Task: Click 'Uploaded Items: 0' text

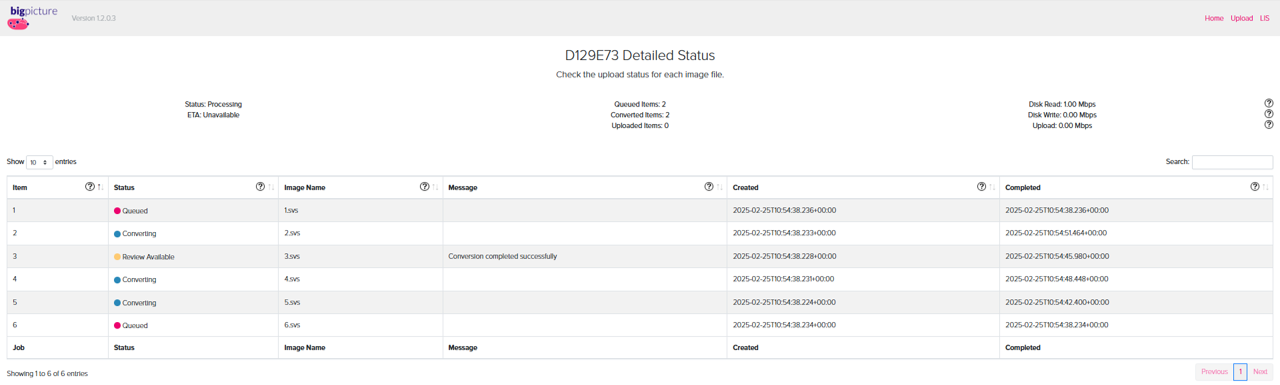Action: point(640,126)
